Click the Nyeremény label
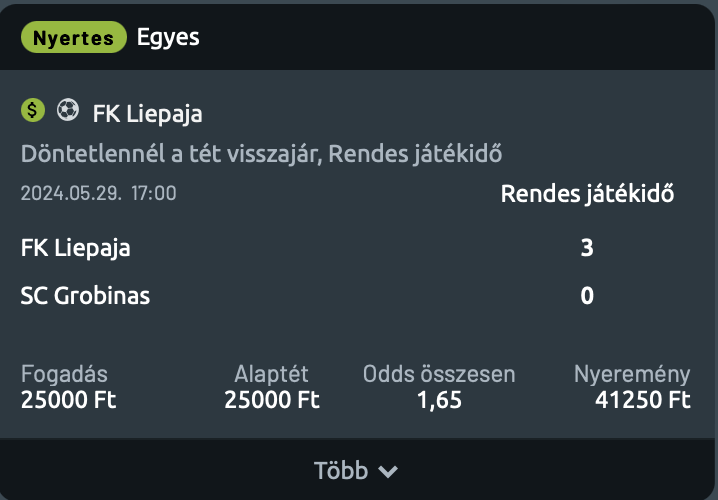The image size is (718, 500). point(632,375)
